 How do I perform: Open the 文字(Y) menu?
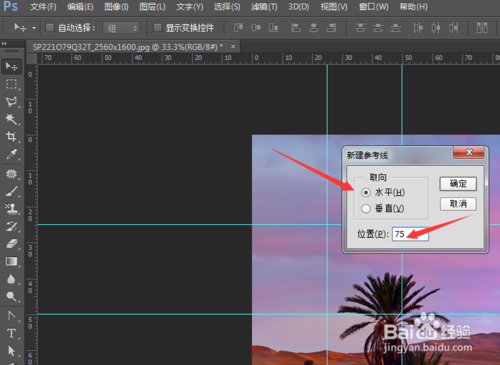[190, 7]
